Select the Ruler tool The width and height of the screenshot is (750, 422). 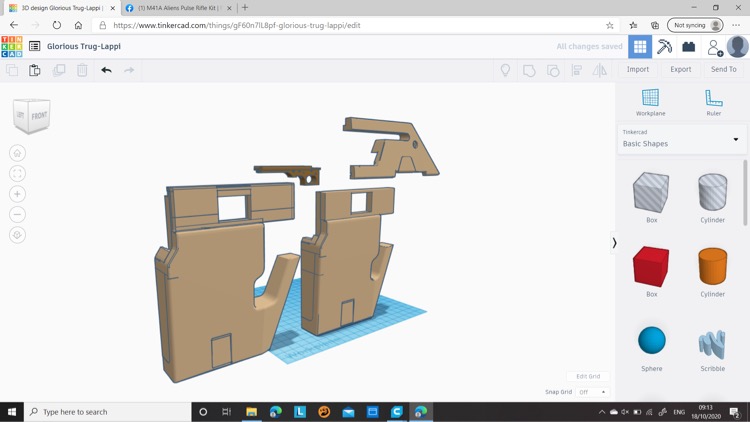pyautogui.click(x=714, y=102)
